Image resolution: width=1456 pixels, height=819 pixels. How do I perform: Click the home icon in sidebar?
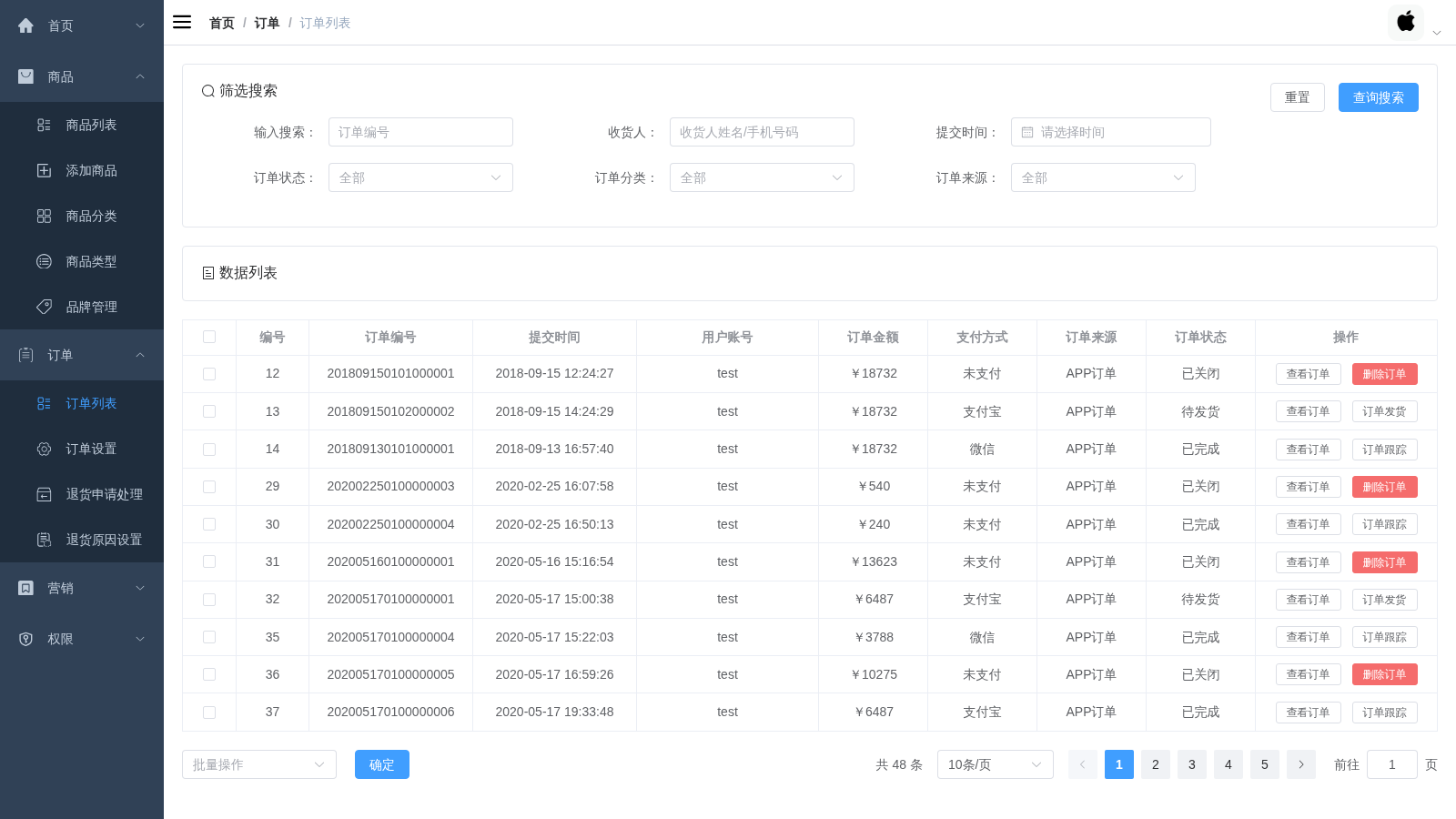[x=25, y=25]
